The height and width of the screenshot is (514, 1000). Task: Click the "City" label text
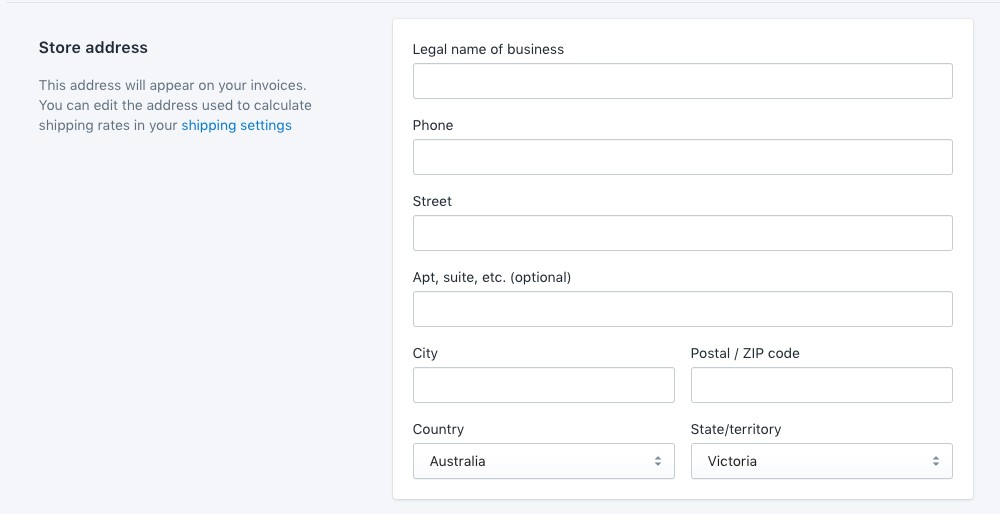(x=425, y=353)
